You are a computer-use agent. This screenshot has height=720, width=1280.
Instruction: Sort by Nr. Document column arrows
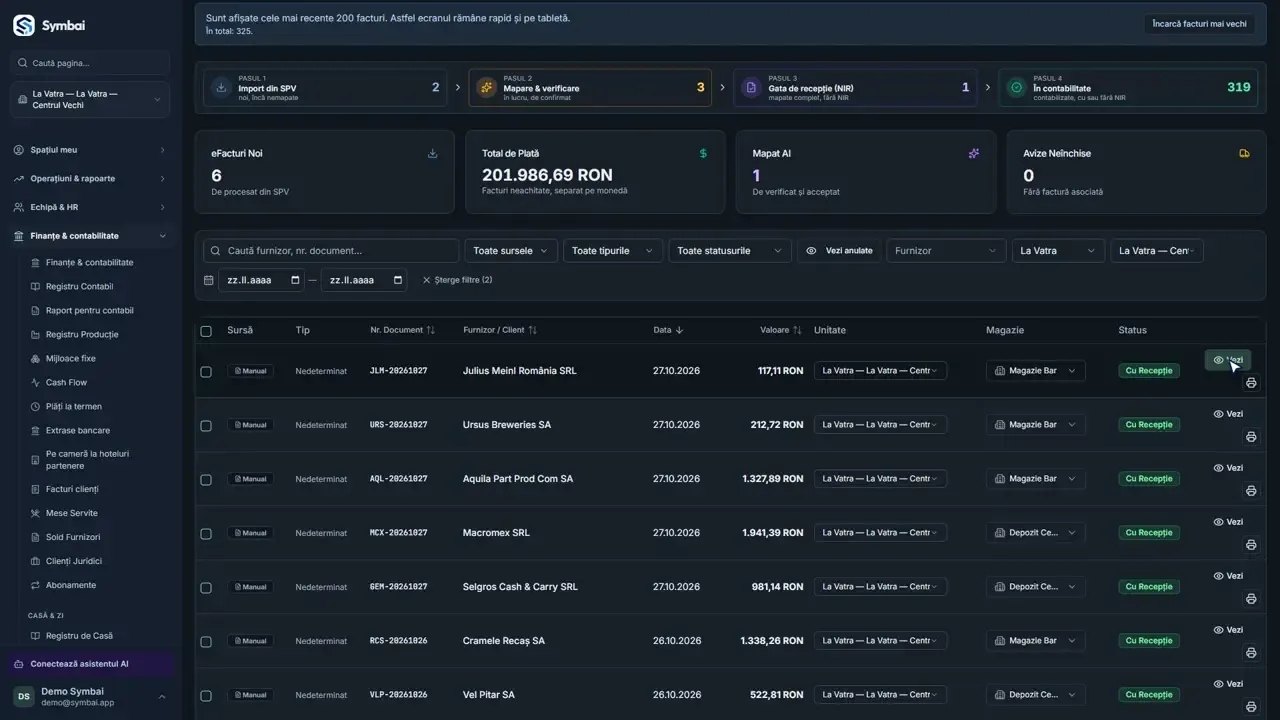coord(431,330)
